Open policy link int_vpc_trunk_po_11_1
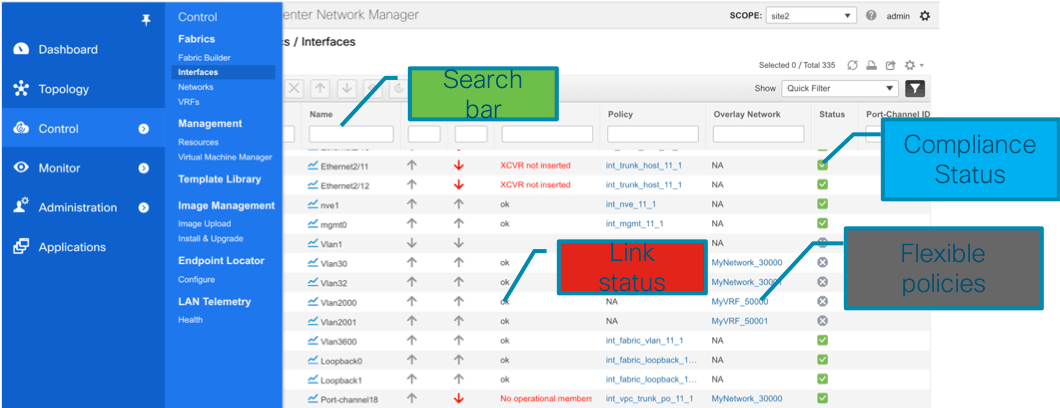This screenshot has width=1060, height=408. [x=649, y=399]
